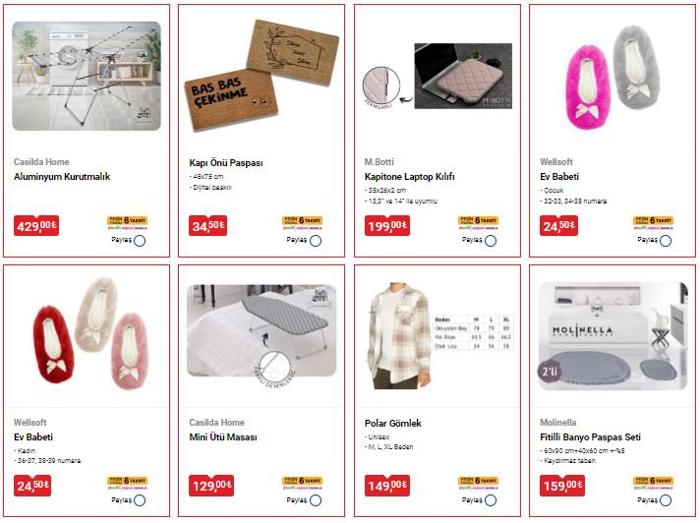Toggle Paylaş circle for Fitilli Banyo Paspas Seti

pos(666,501)
